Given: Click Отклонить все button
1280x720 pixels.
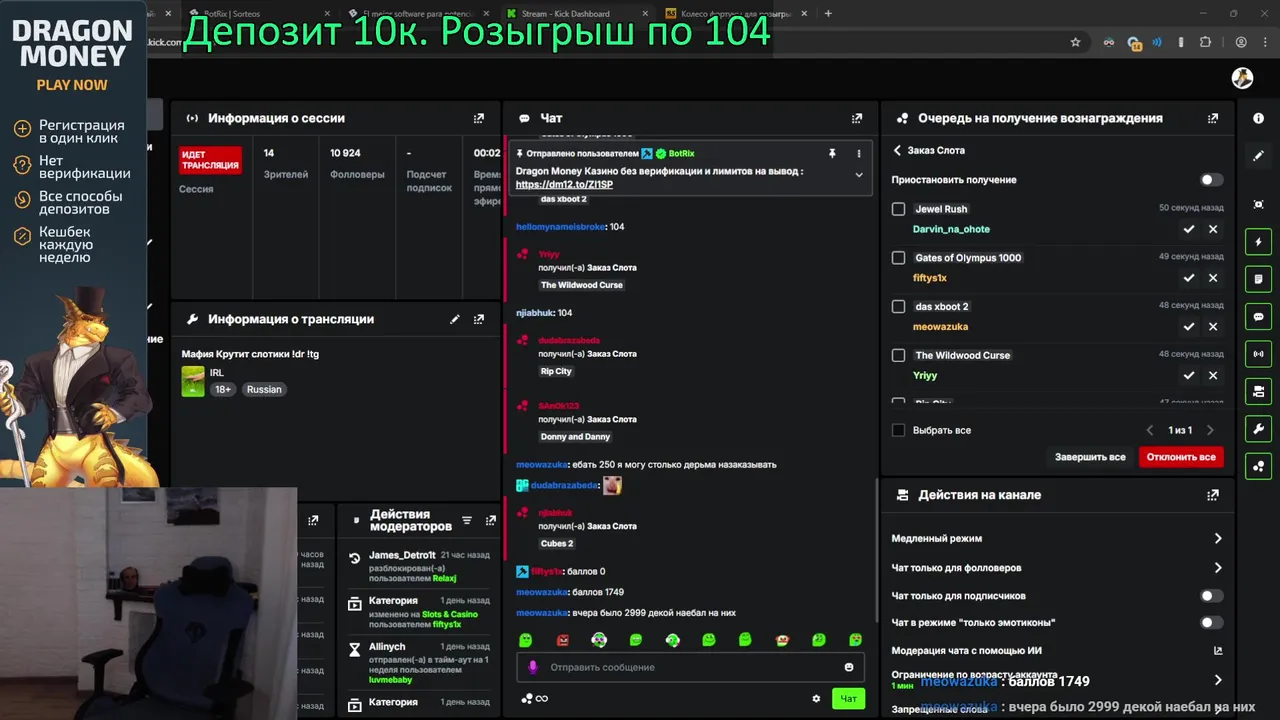Looking at the screenshot, I should 1181,457.
